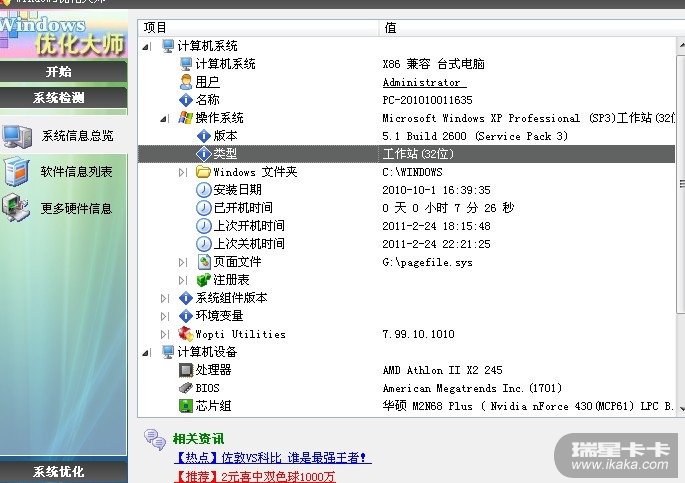This screenshot has height=483, width=685.
Task: Open 软件信息列表 sidebar icon
Action: click(17, 171)
